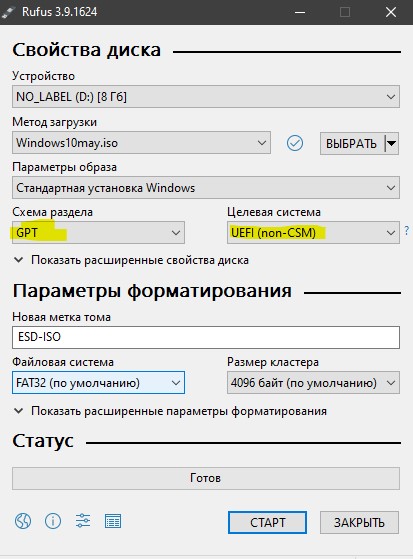Minimize the Rufus window

point(300,12)
